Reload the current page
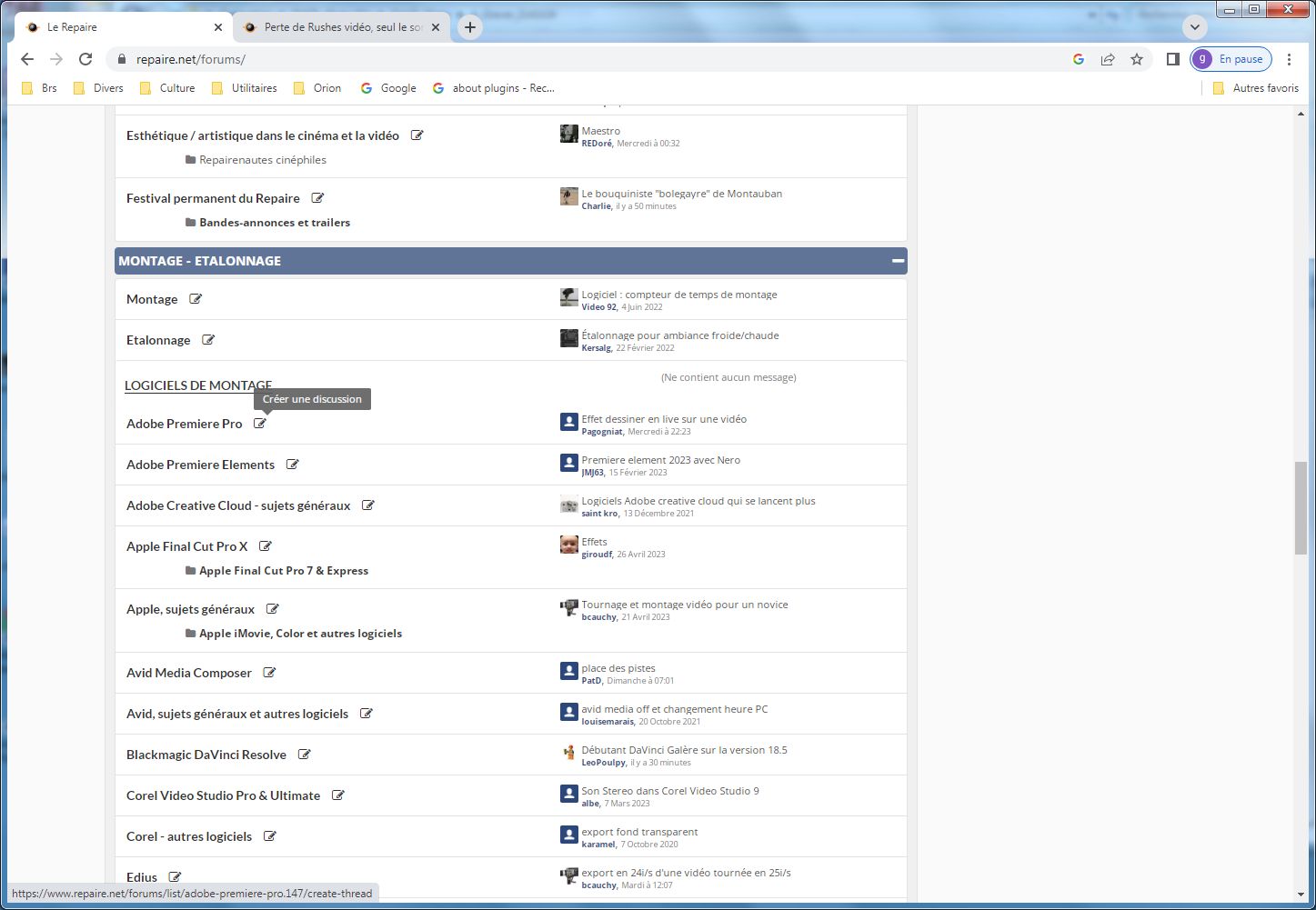 85,59
